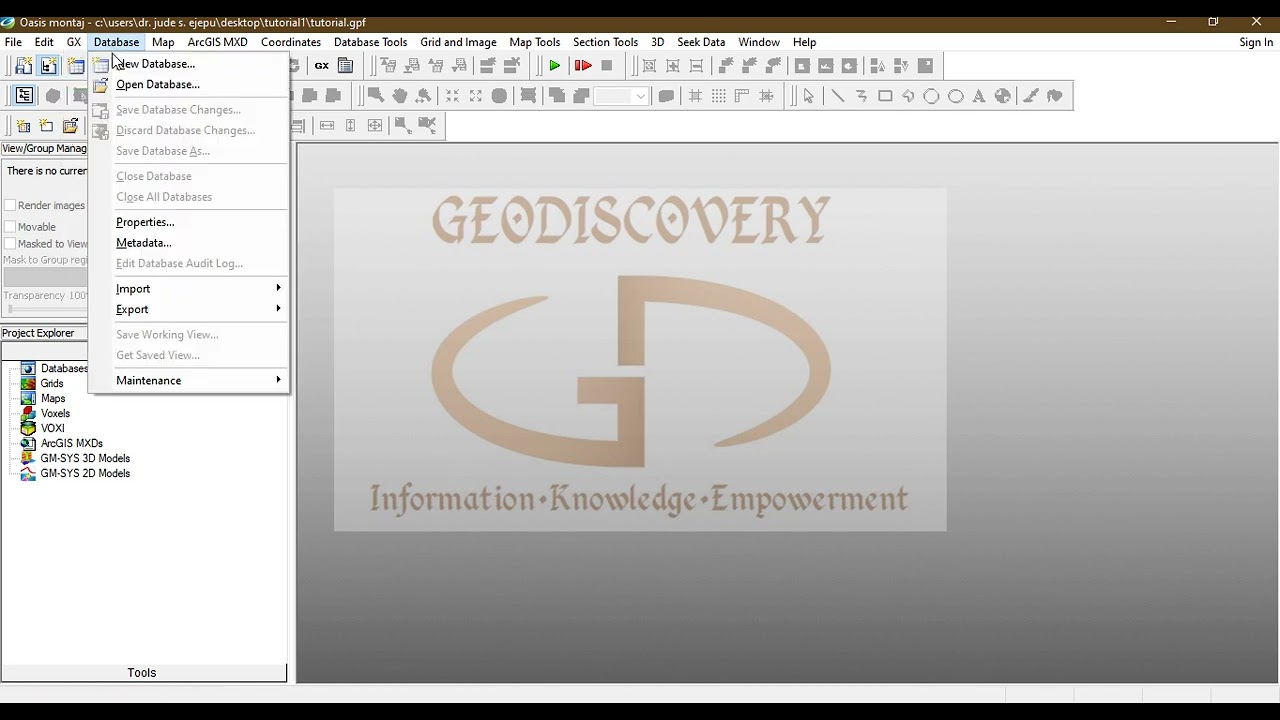Choose New Database from the menu
Viewport: 1280px width, 720px height.
tap(156, 64)
